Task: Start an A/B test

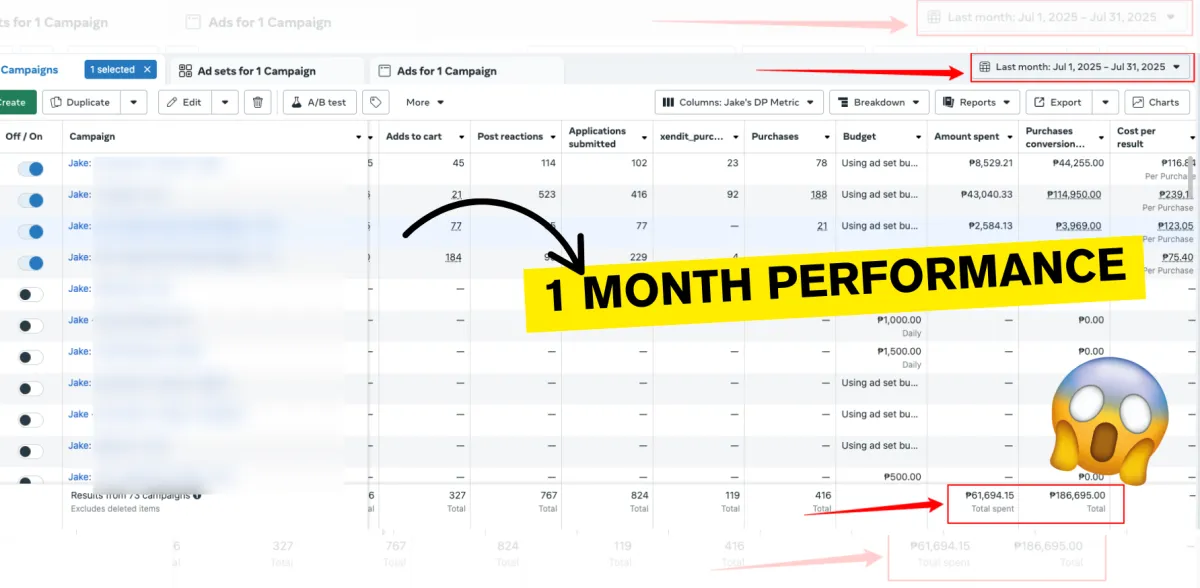Action: pos(320,102)
